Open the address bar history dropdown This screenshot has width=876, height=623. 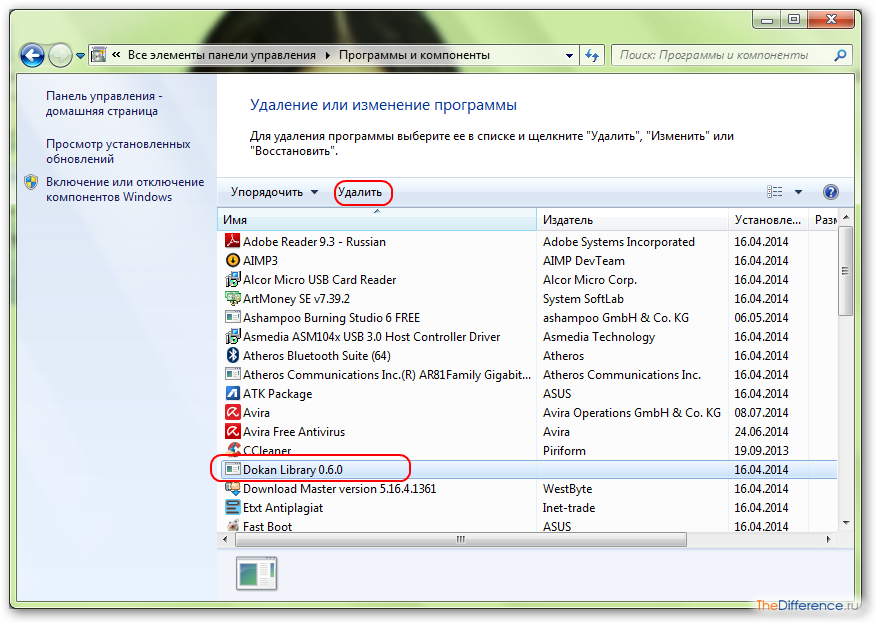point(569,56)
